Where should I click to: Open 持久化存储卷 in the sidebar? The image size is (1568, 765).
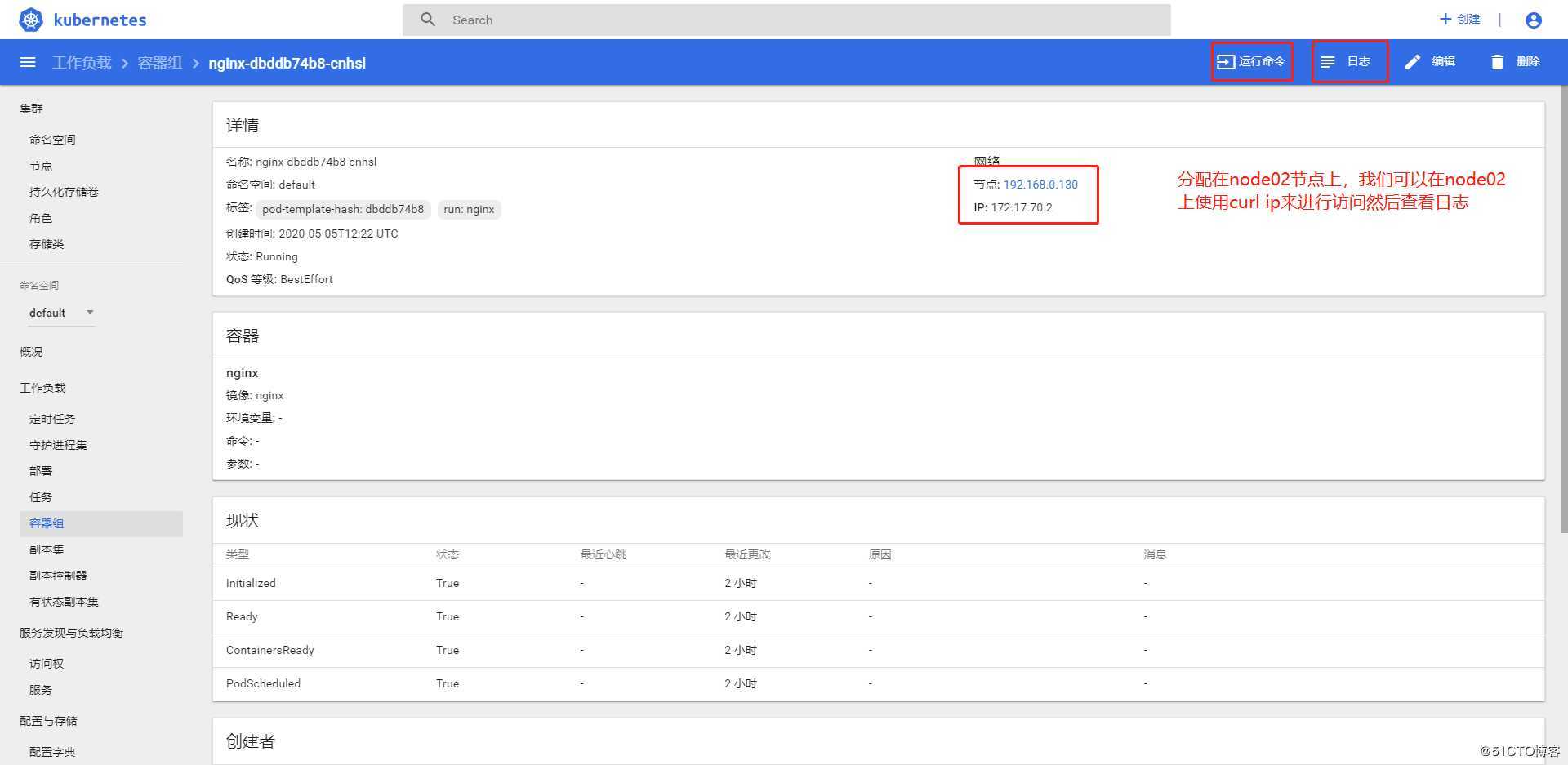[x=64, y=192]
